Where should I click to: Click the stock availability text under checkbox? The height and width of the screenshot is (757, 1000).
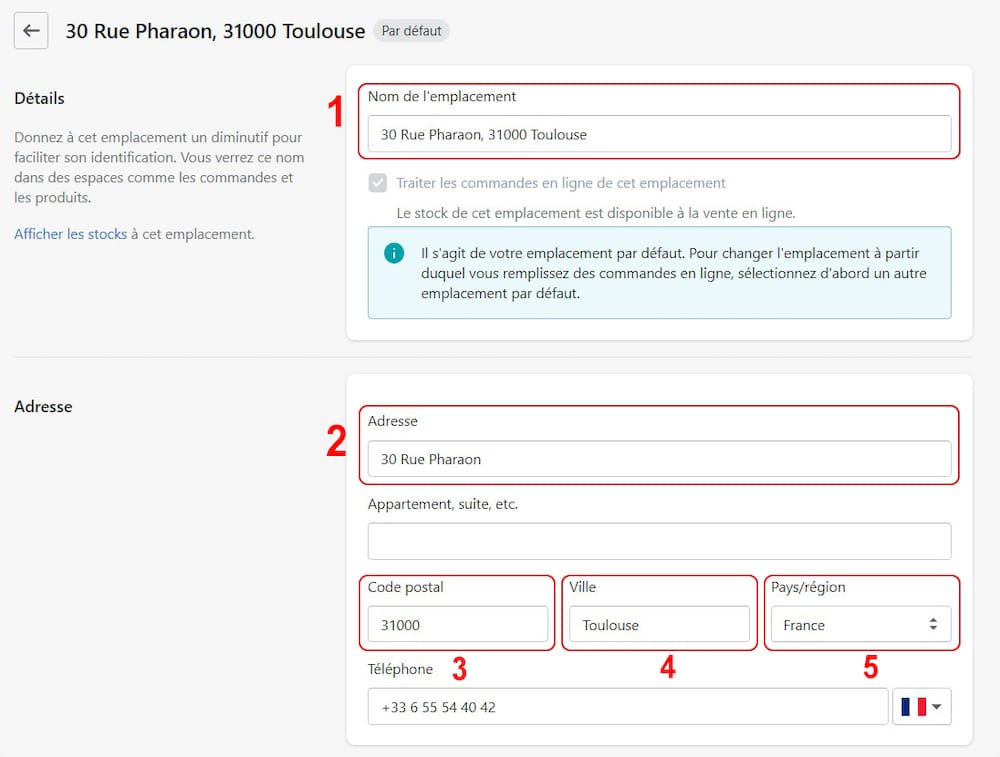point(595,213)
